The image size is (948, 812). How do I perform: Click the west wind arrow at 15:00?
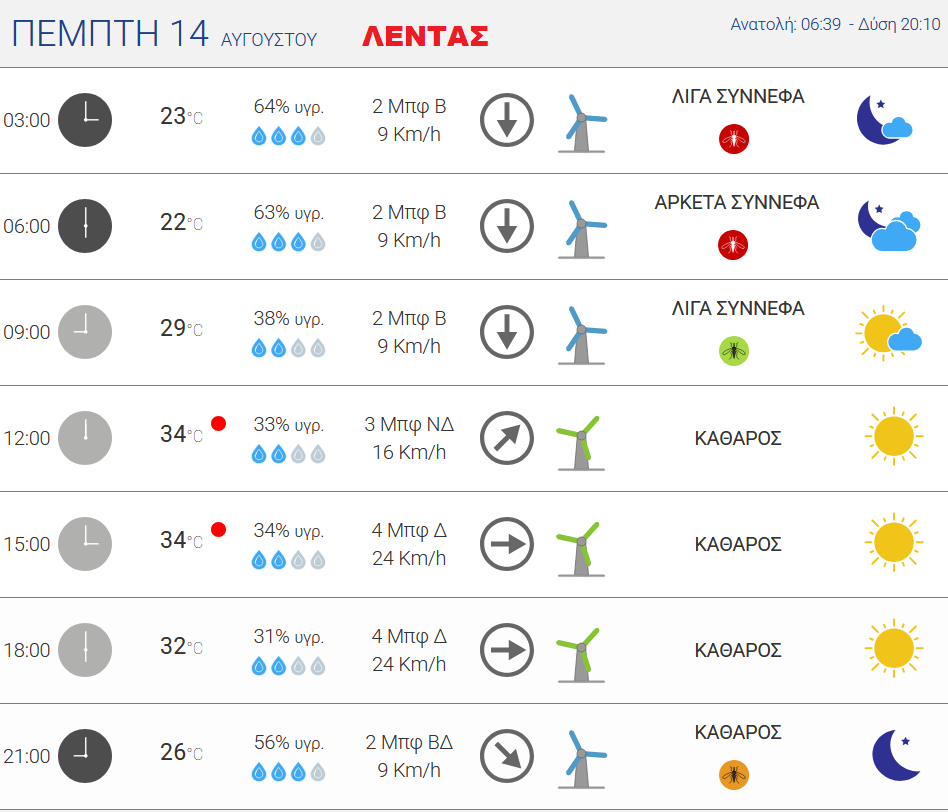tap(506, 544)
